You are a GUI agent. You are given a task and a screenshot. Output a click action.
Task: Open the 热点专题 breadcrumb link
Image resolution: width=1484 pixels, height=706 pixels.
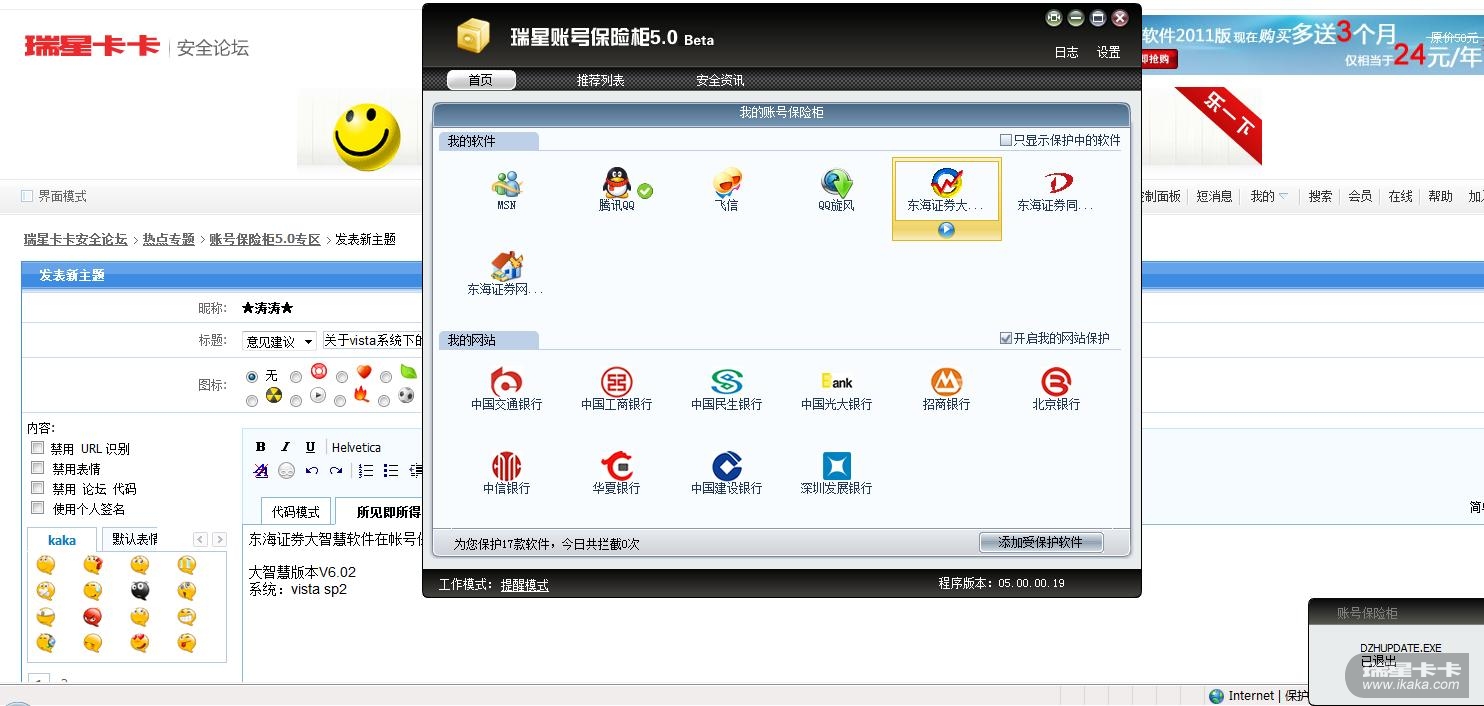pyautogui.click(x=168, y=239)
